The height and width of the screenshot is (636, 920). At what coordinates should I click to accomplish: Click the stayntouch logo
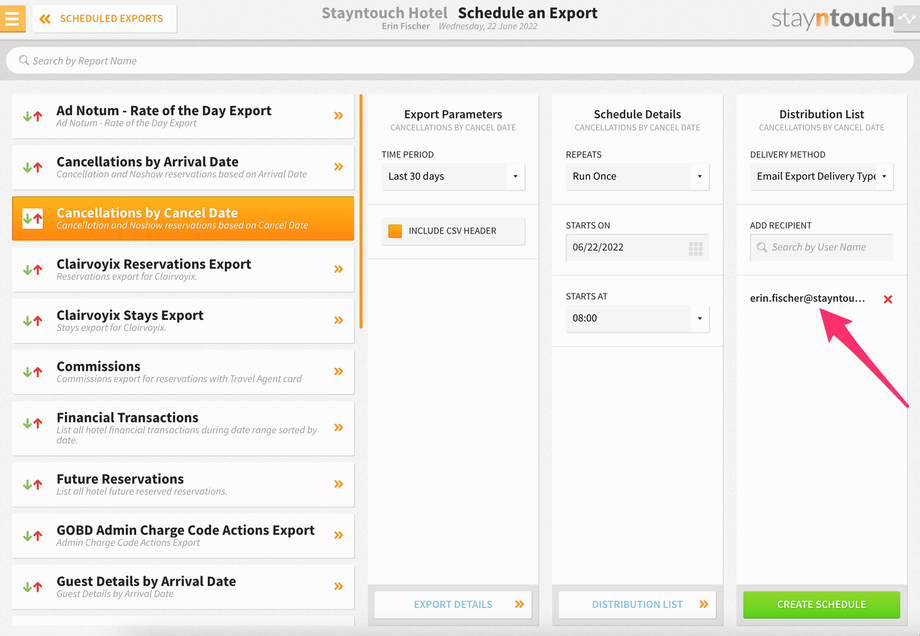click(832, 19)
